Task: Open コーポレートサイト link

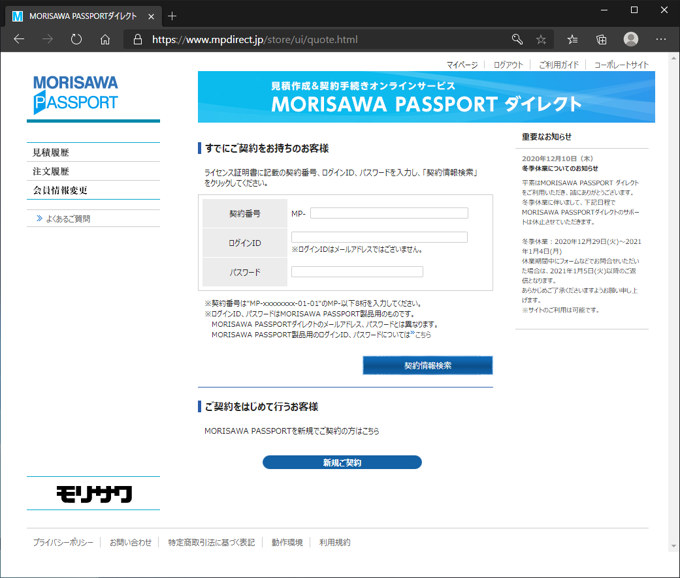Action: tap(621, 65)
